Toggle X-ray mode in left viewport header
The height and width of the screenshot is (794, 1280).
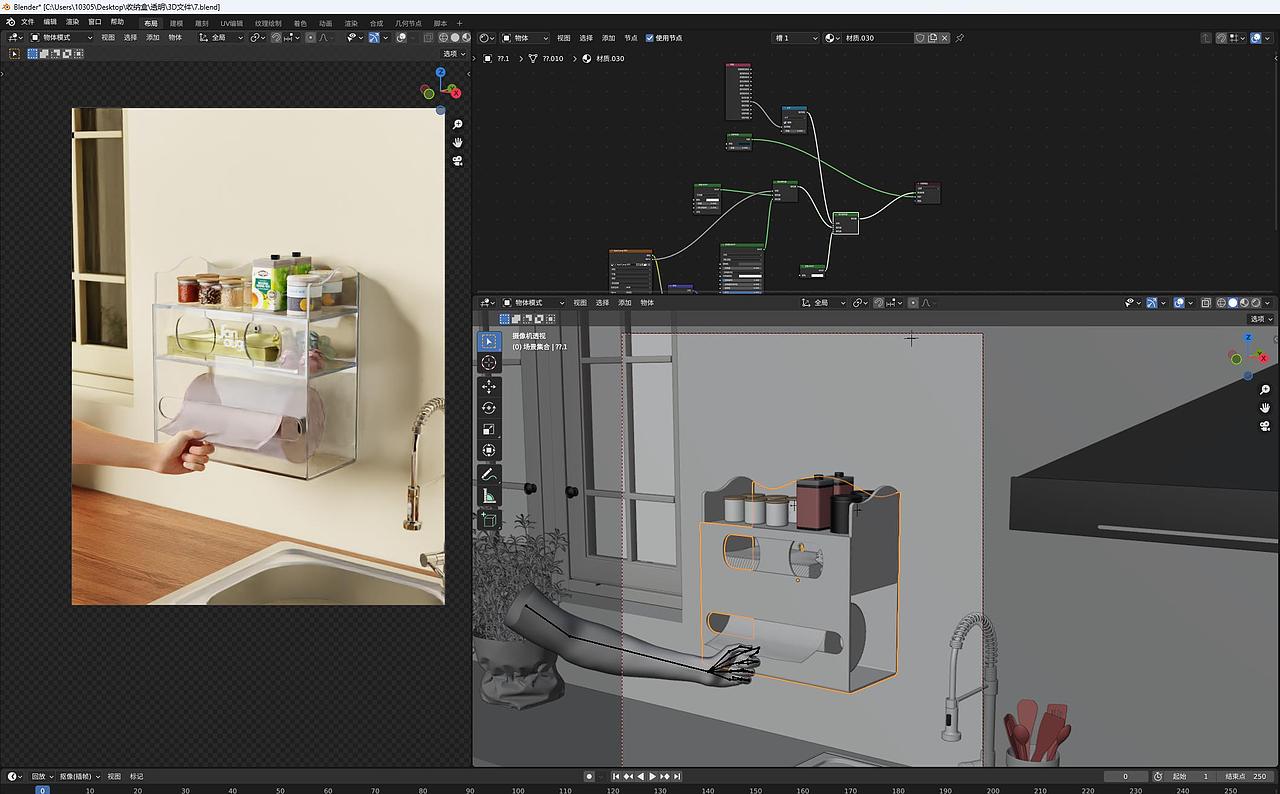coord(428,37)
